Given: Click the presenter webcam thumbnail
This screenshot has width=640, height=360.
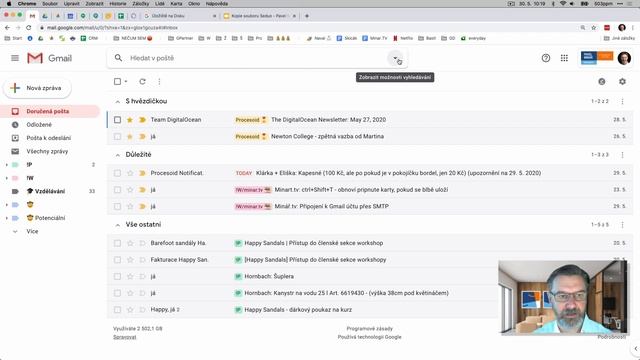Looking at the screenshot, I should click(x=562, y=298).
